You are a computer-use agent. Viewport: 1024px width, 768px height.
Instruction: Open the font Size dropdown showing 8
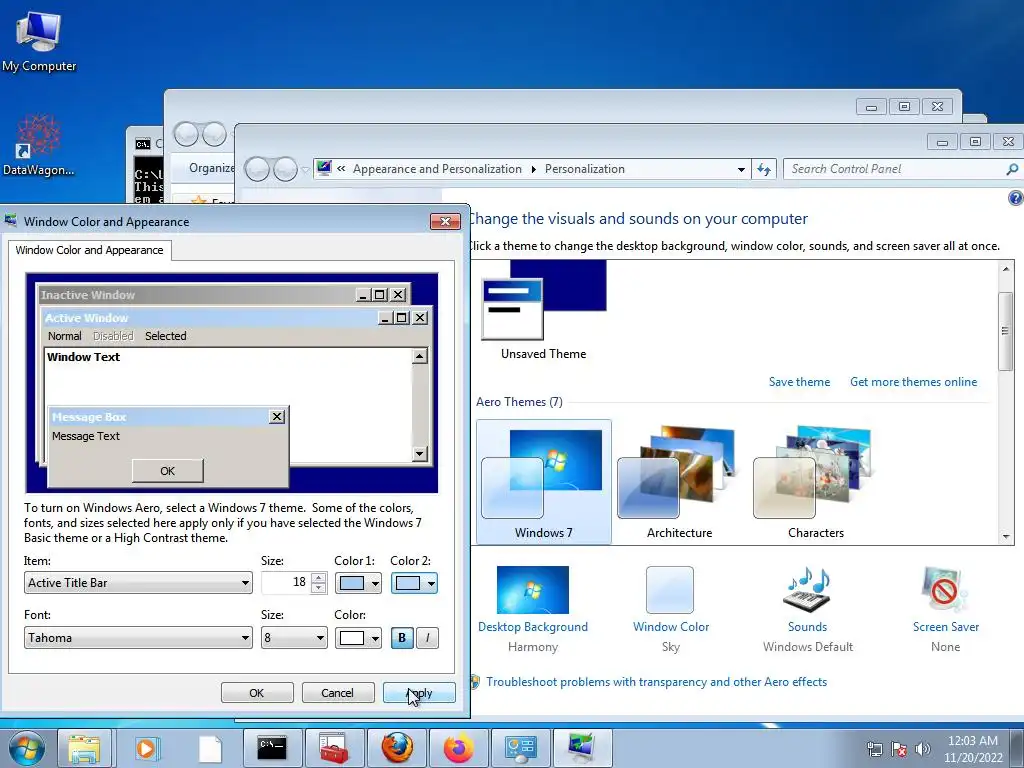(x=294, y=637)
